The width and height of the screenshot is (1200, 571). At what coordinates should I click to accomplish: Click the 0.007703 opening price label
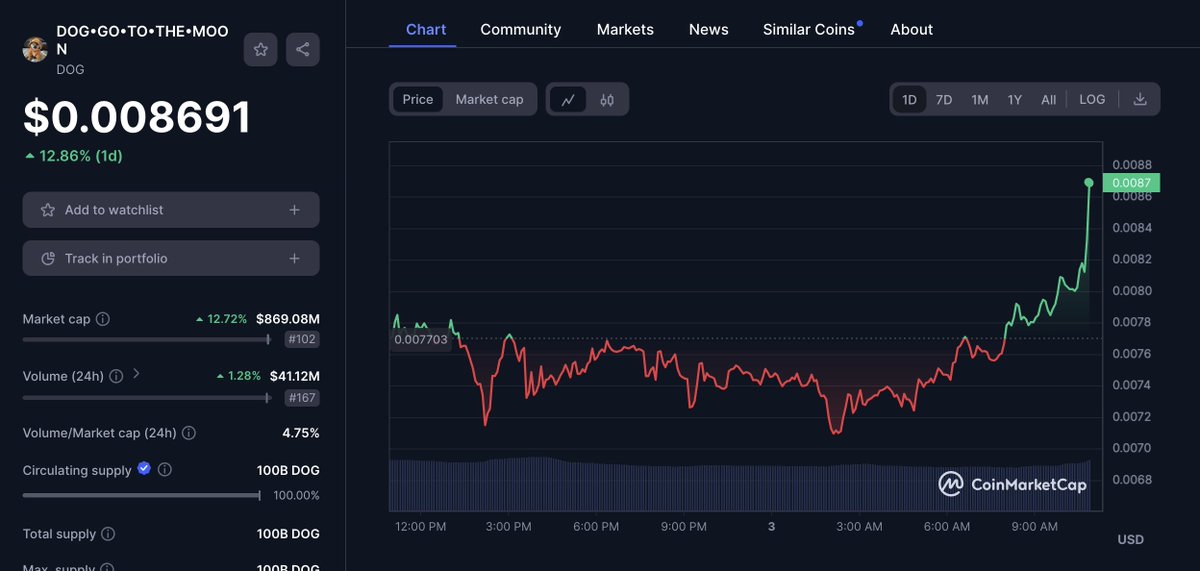click(x=420, y=340)
